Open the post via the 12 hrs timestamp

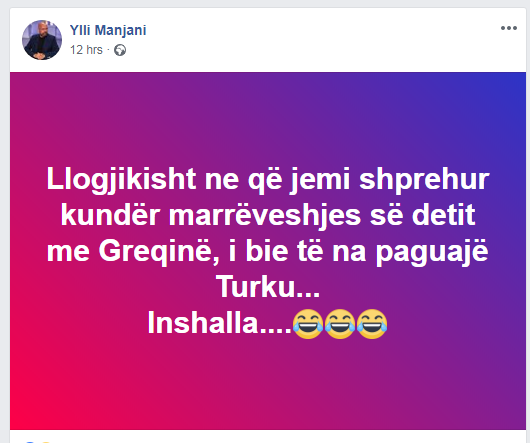coord(86,50)
